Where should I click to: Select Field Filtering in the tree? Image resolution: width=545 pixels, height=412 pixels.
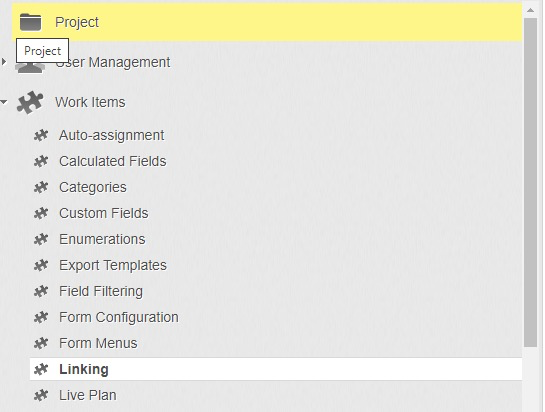[101, 291]
